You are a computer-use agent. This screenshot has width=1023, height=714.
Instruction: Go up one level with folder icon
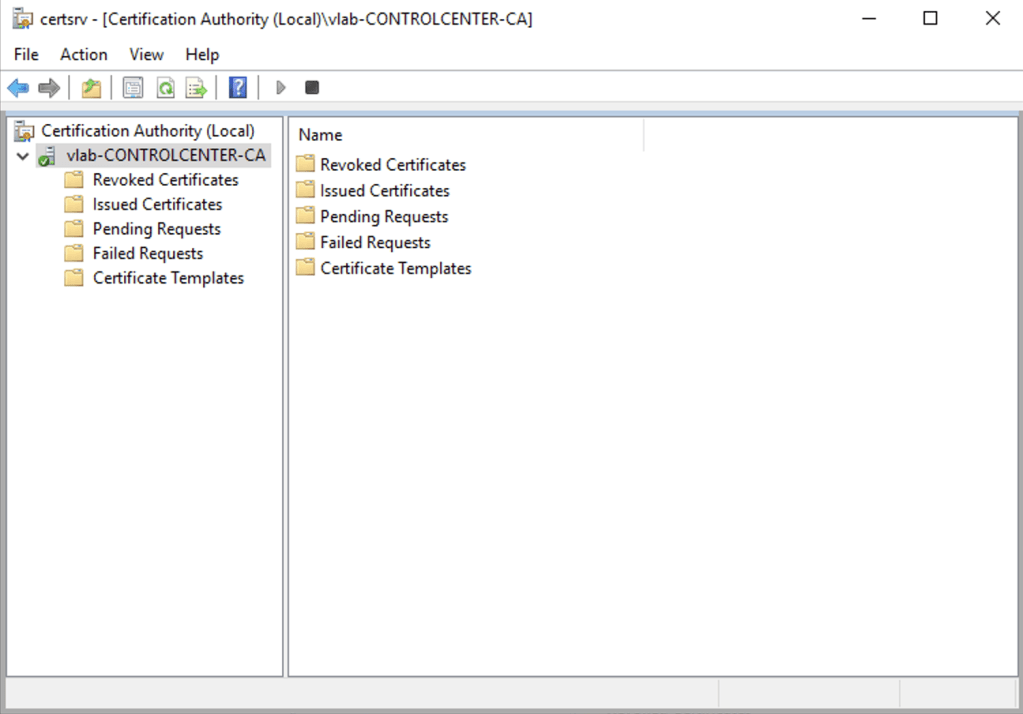[x=91, y=88]
